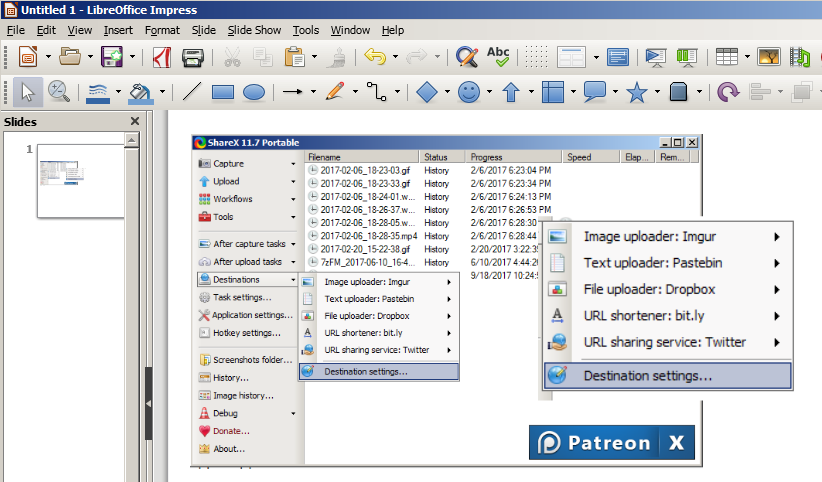Screen dimensions: 822x482
Task: Toggle the 3D objects cube tool
Action: click(678, 92)
